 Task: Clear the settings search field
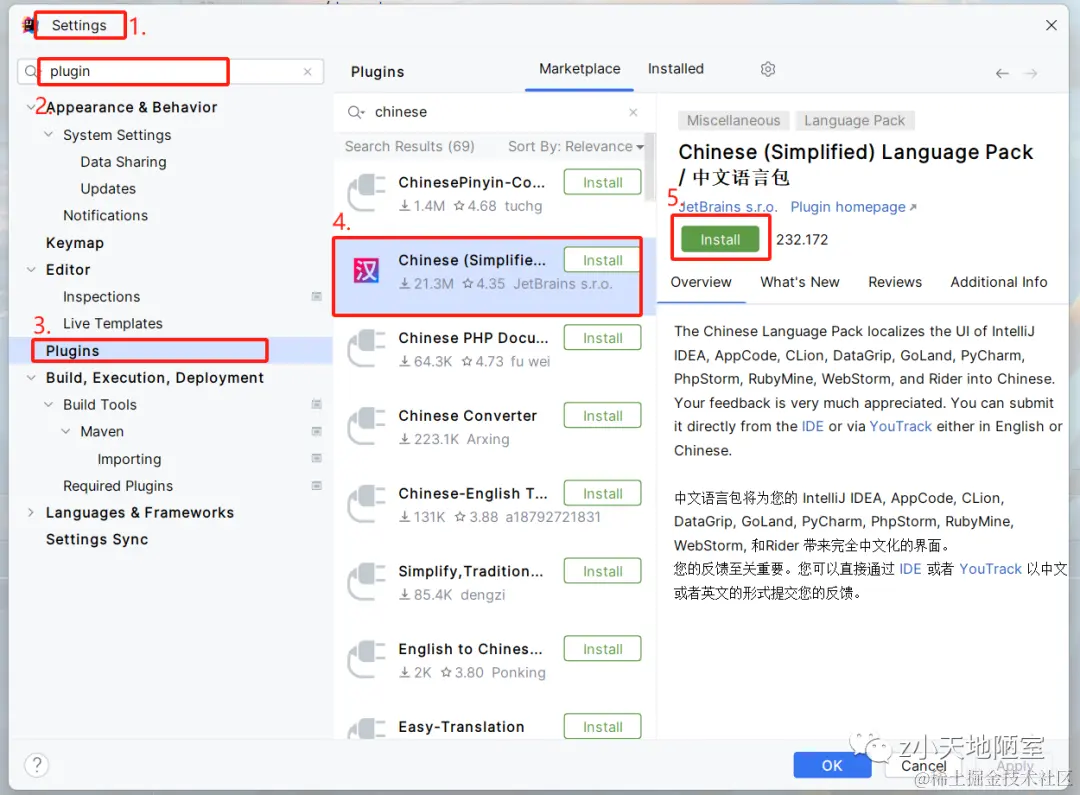point(307,72)
